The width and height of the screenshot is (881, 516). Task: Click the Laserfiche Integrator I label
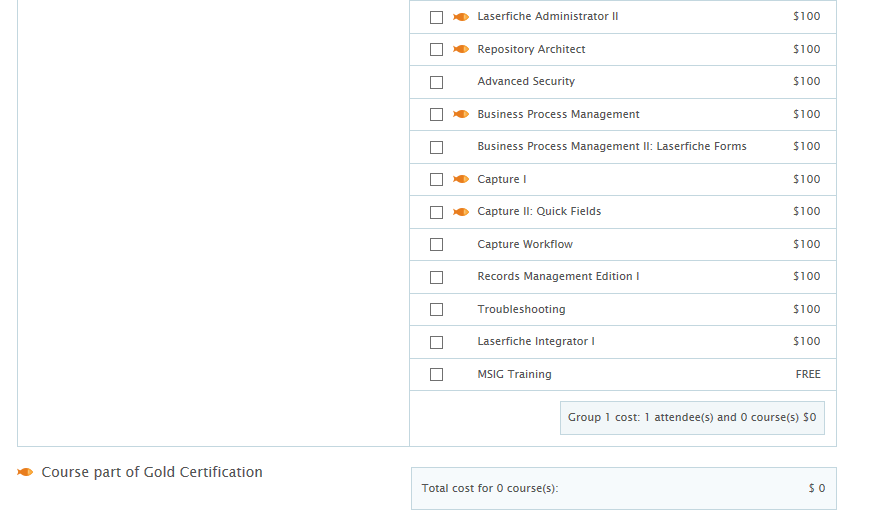536,341
